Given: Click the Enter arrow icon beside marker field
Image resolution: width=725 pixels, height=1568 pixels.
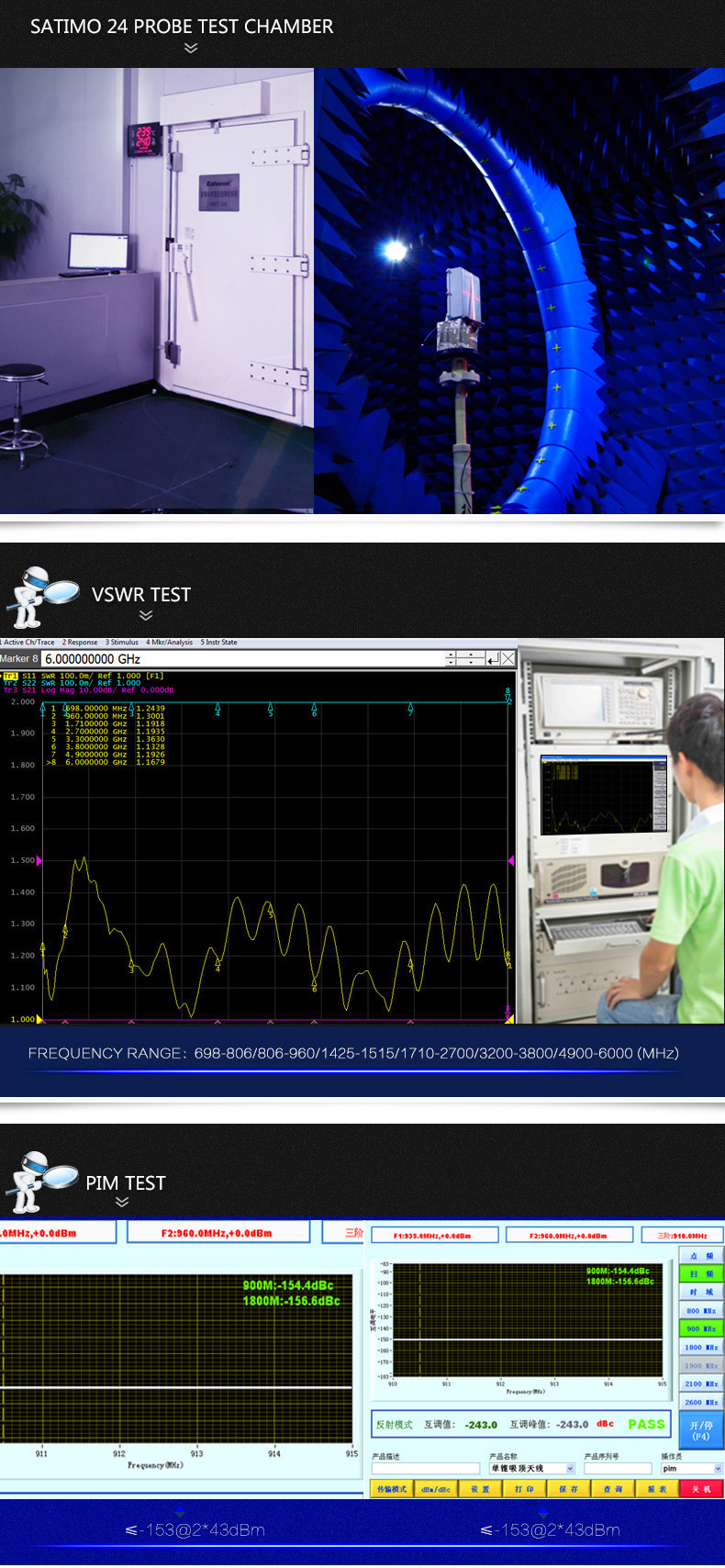Looking at the screenshot, I should pyautogui.click(x=493, y=658).
